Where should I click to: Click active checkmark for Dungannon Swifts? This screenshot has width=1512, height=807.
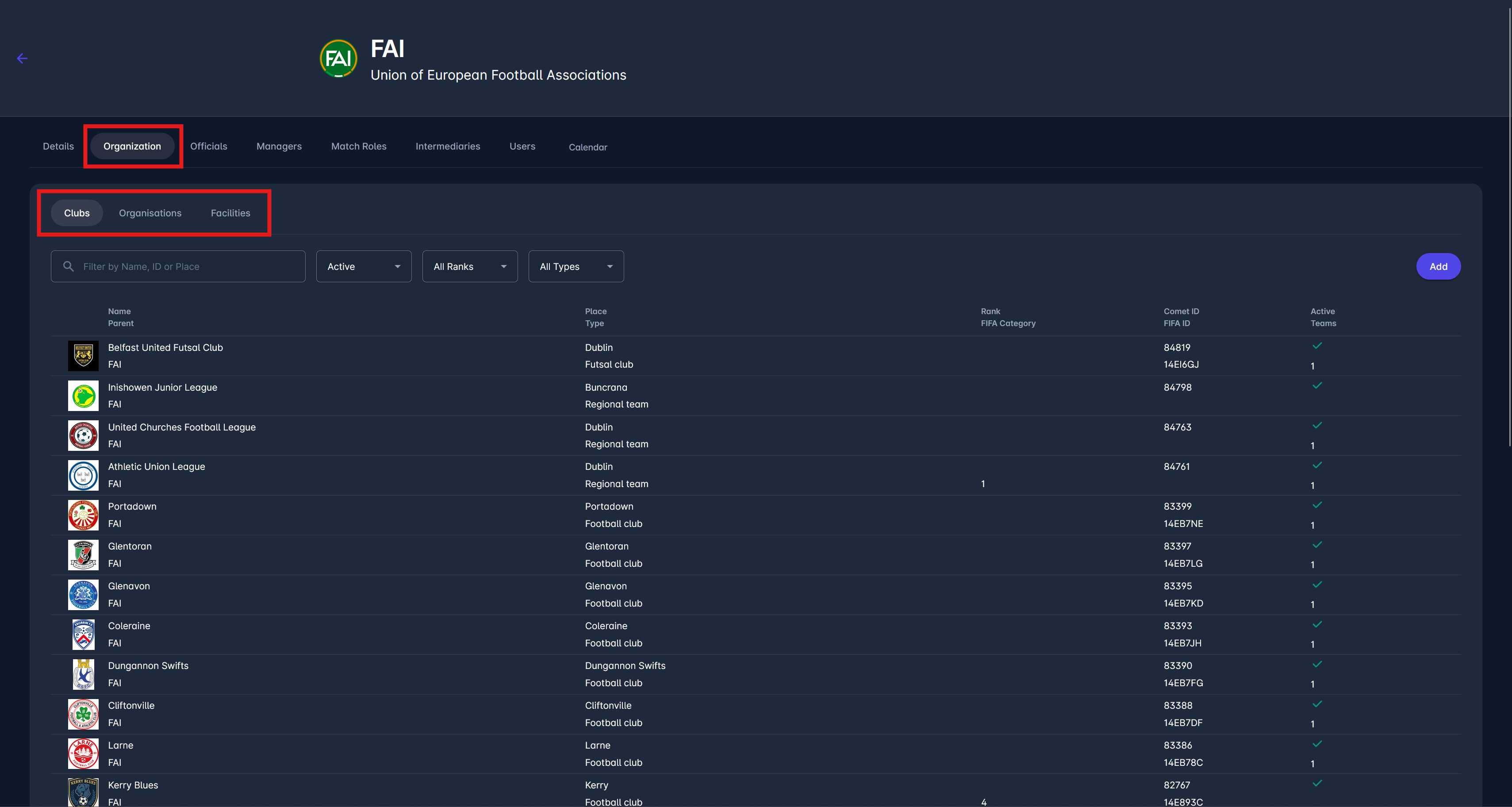tap(1317, 665)
